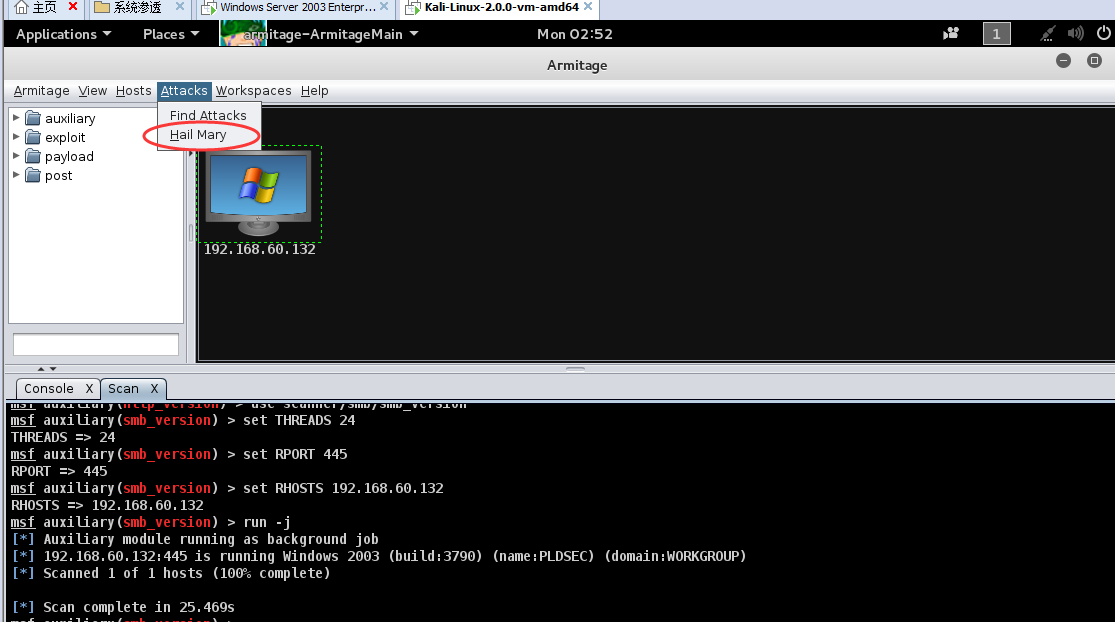Select the exploit folder icon
The height and width of the screenshot is (622, 1115).
(33, 138)
